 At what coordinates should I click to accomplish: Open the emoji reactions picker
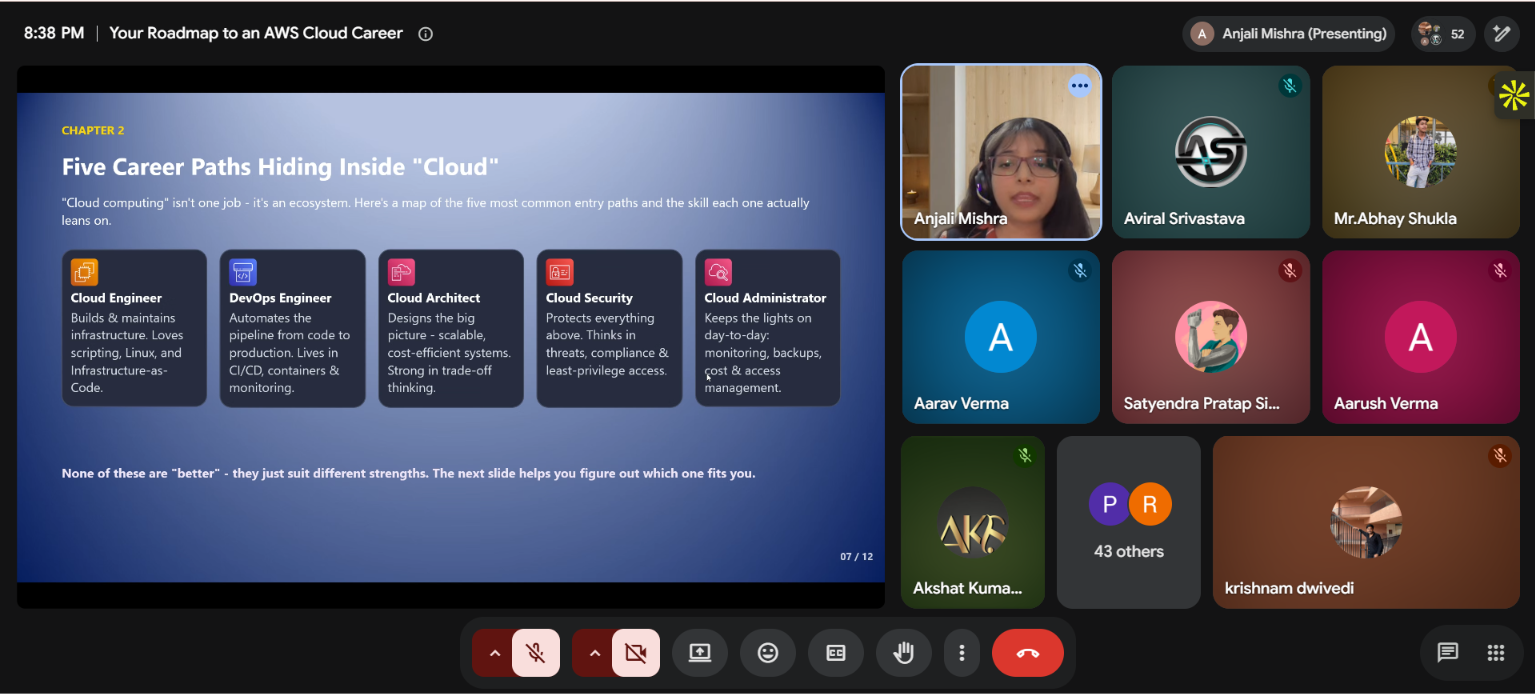(x=768, y=653)
